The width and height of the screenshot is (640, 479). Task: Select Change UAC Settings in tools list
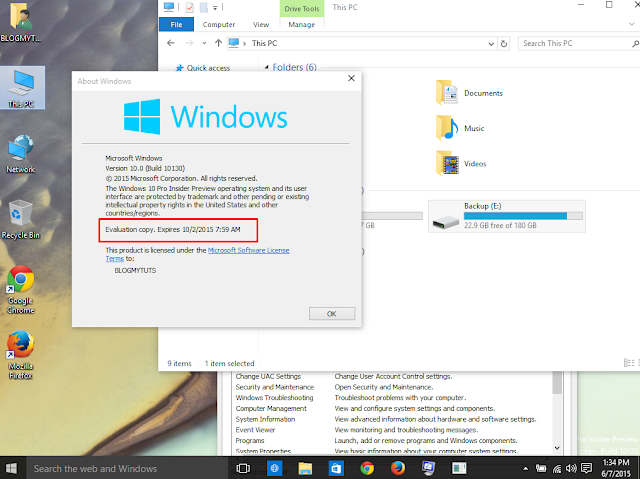coord(268,376)
